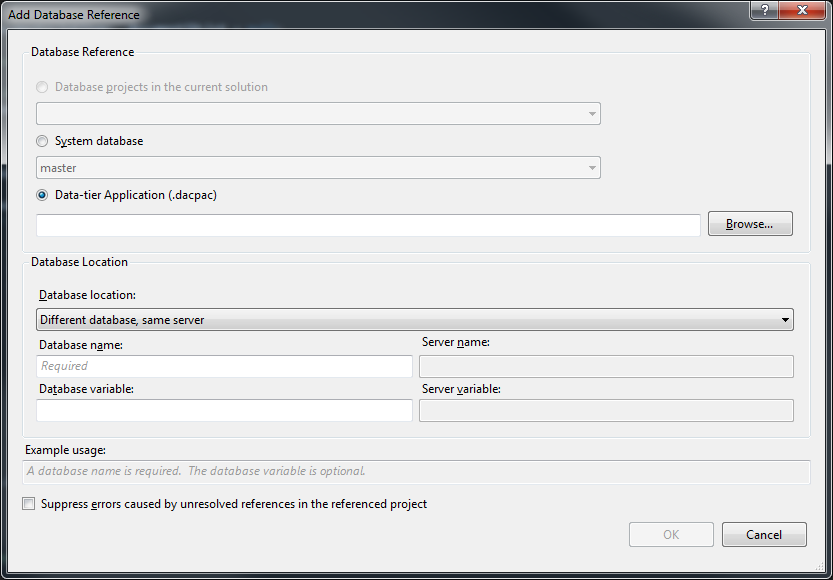Click into the Database variable text box
The image size is (833, 580).
point(224,410)
